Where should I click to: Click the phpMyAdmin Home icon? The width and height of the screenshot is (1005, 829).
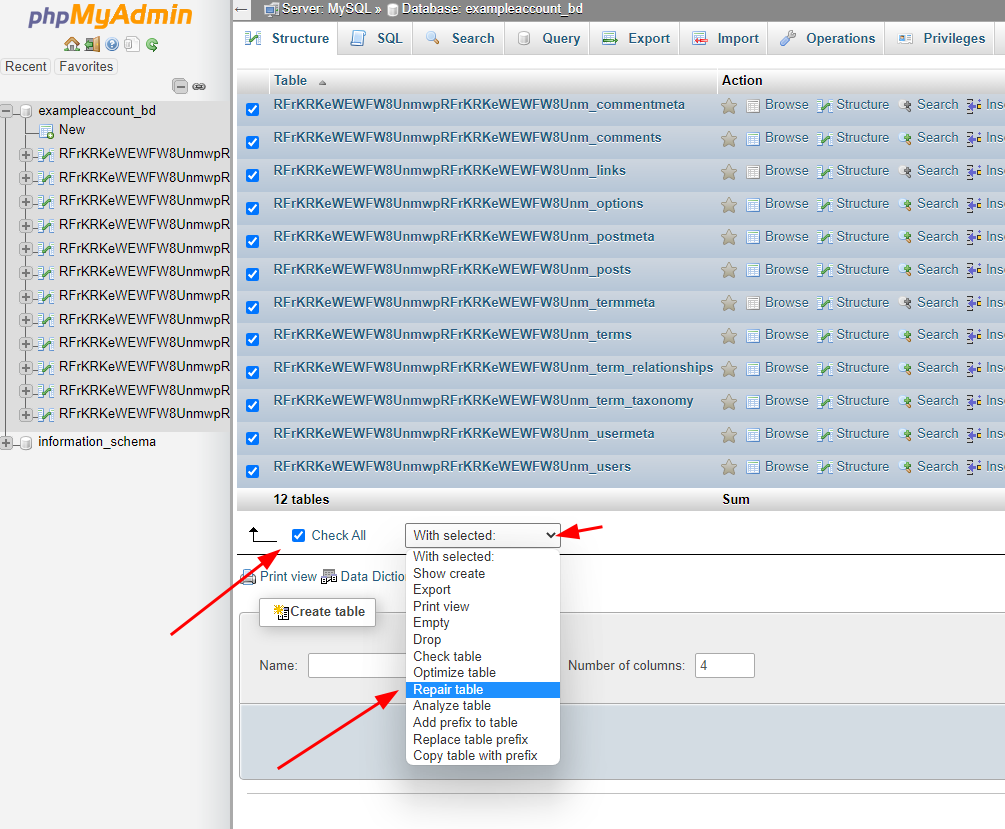(71, 44)
